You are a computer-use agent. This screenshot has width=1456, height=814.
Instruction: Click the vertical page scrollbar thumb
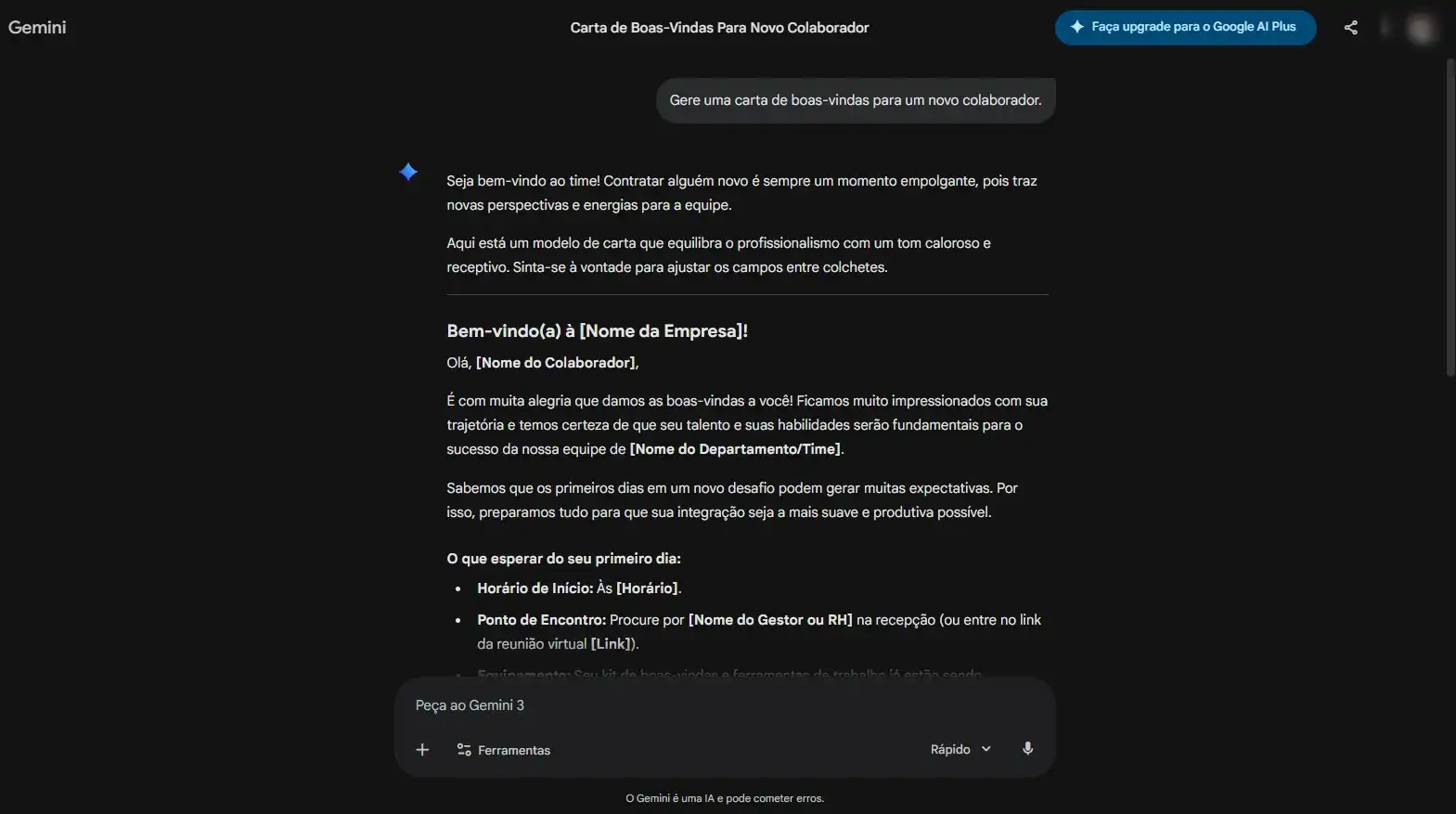[x=1450, y=218]
